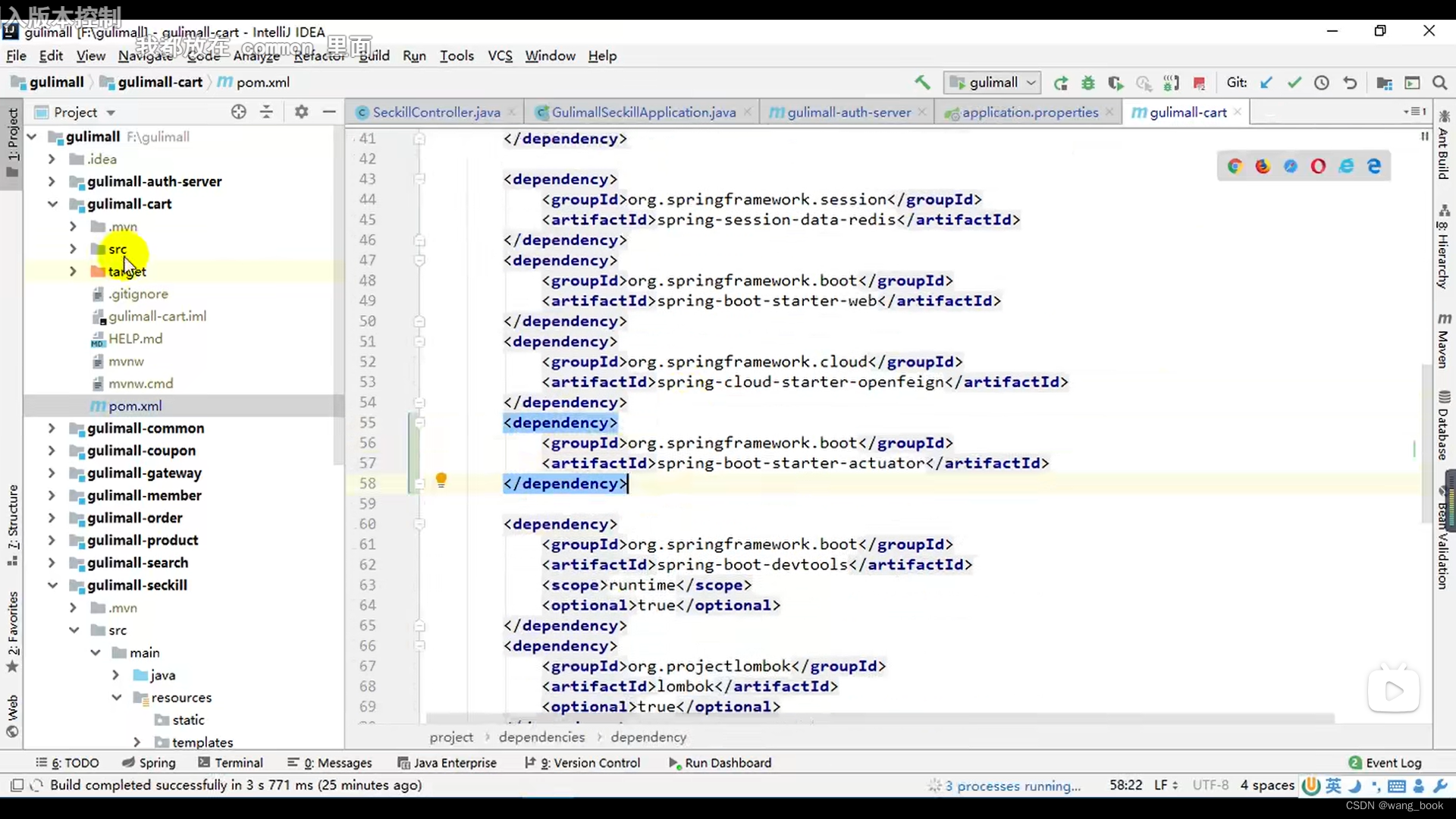This screenshot has height=819, width=1456.
Task: Change UTF-8 file encoding
Action: pos(1210,786)
